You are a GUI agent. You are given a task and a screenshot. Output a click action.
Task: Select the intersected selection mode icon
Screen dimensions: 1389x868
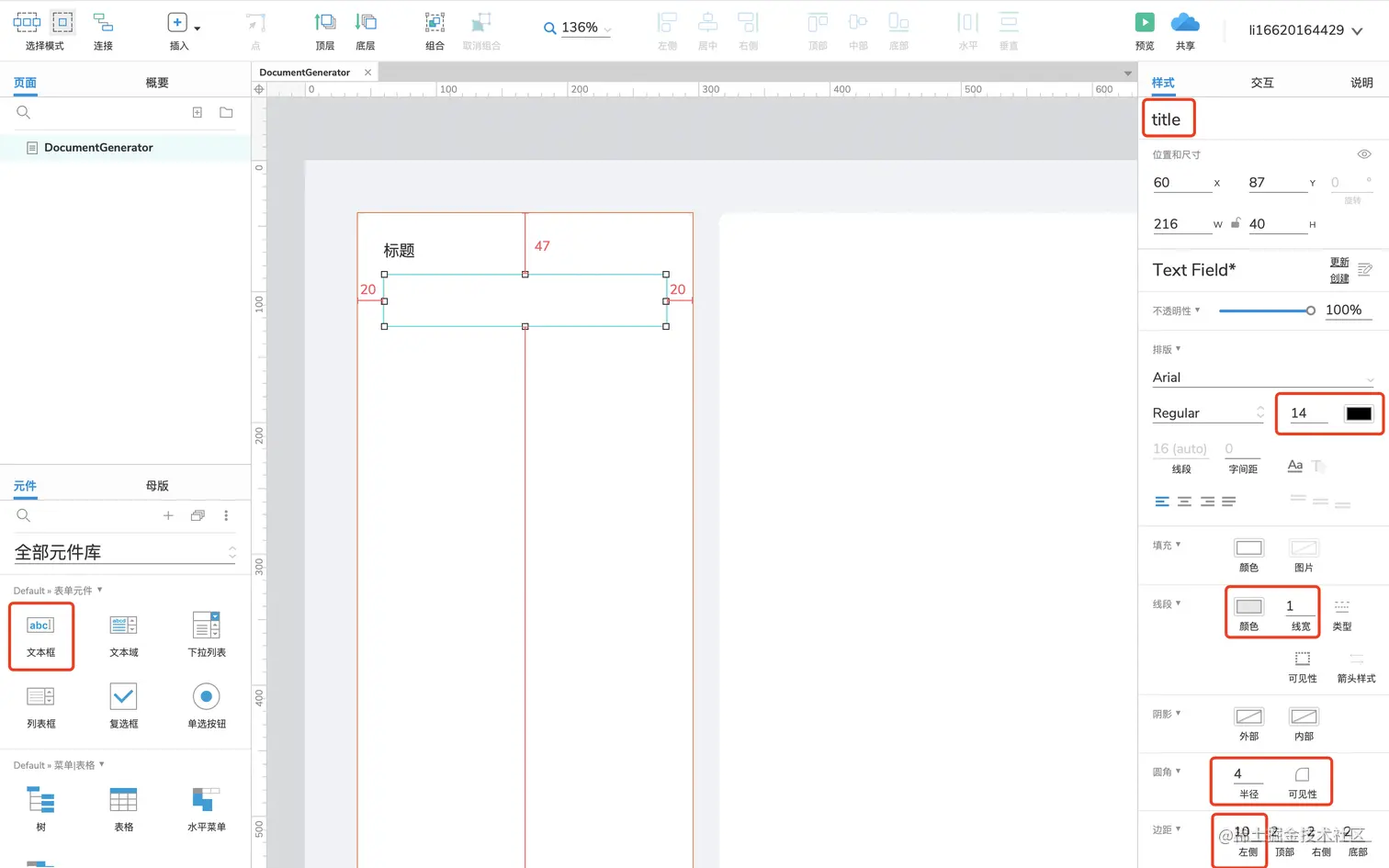pyautogui.click(x=27, y=21)
